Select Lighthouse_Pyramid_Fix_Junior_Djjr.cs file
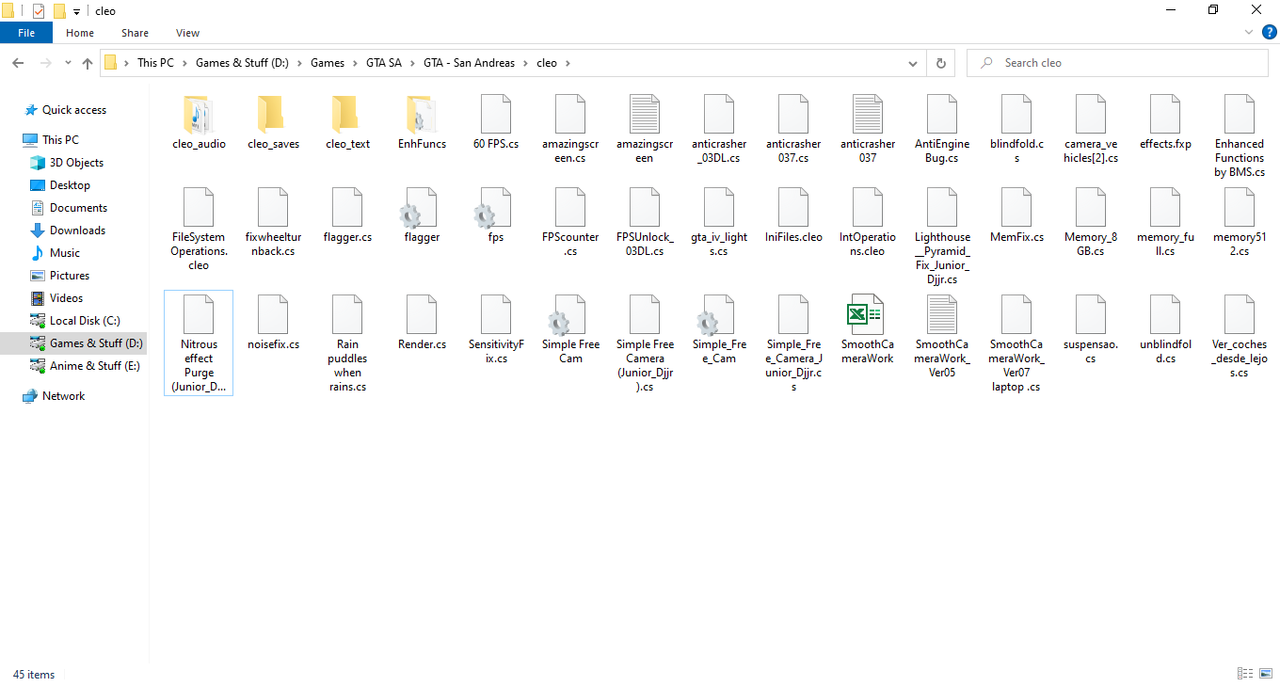1280x685 pixels. 942,236
